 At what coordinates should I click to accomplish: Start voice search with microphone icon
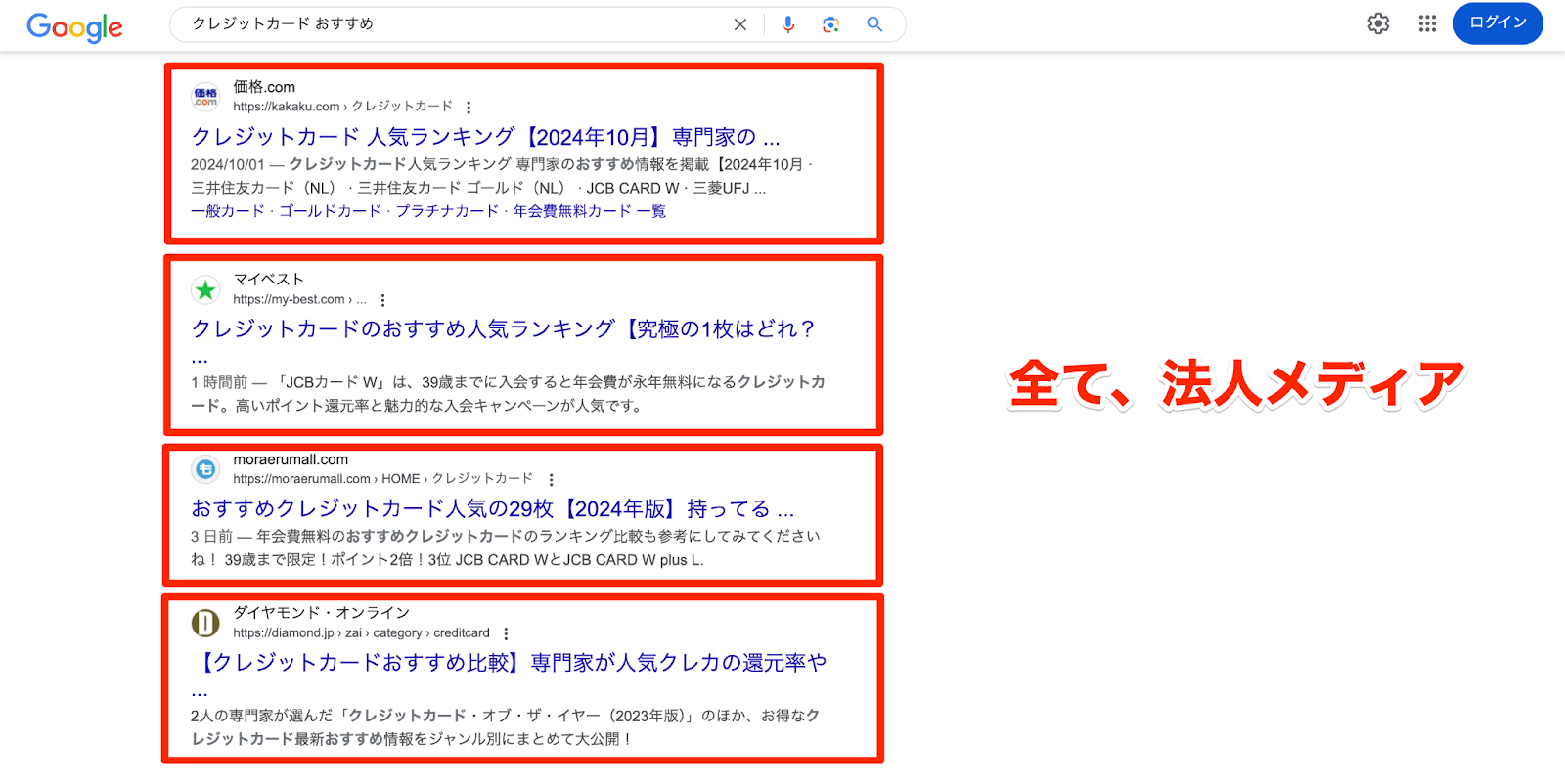[788, 24]
